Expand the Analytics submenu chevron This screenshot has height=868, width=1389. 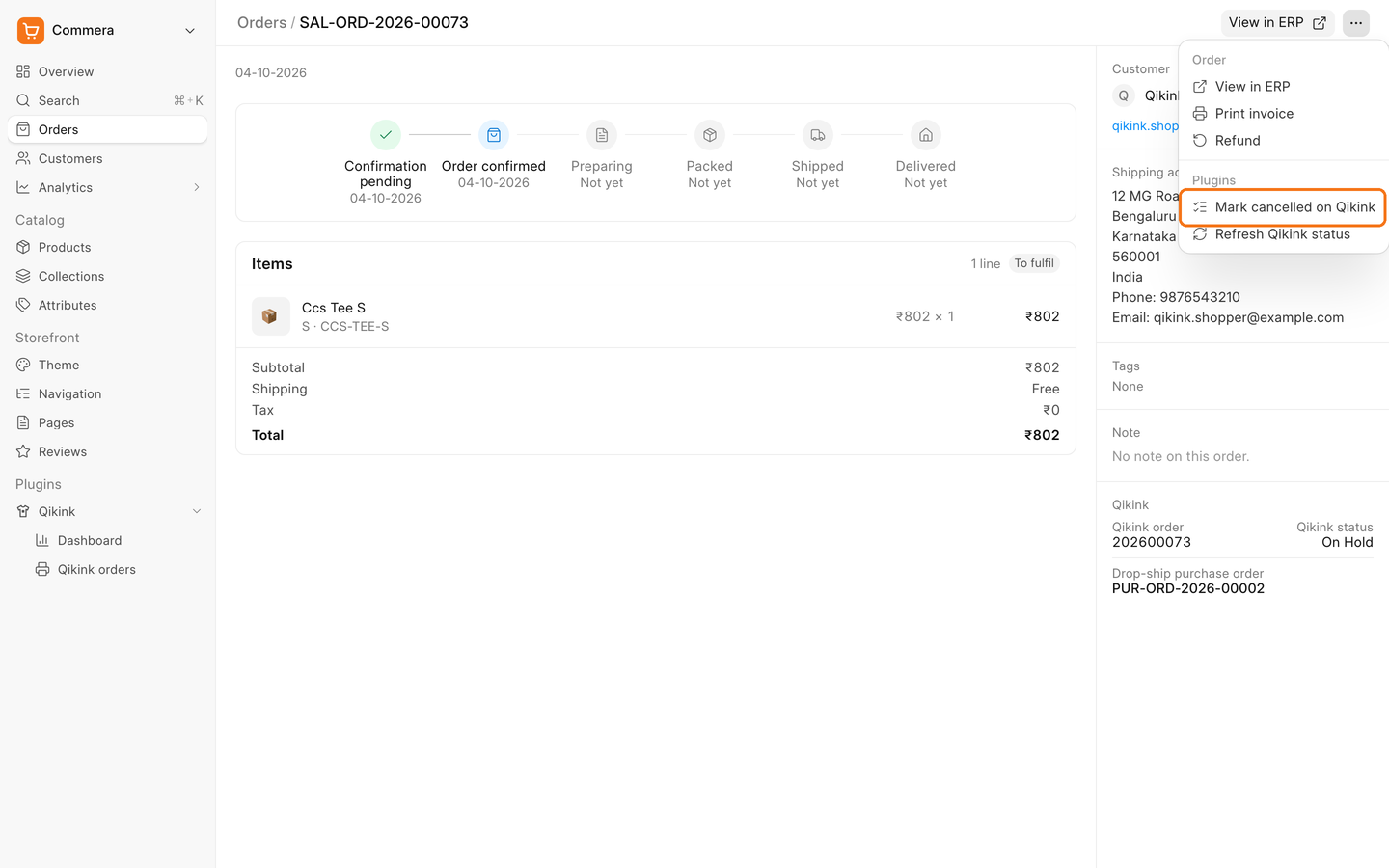tap(197, 187)
